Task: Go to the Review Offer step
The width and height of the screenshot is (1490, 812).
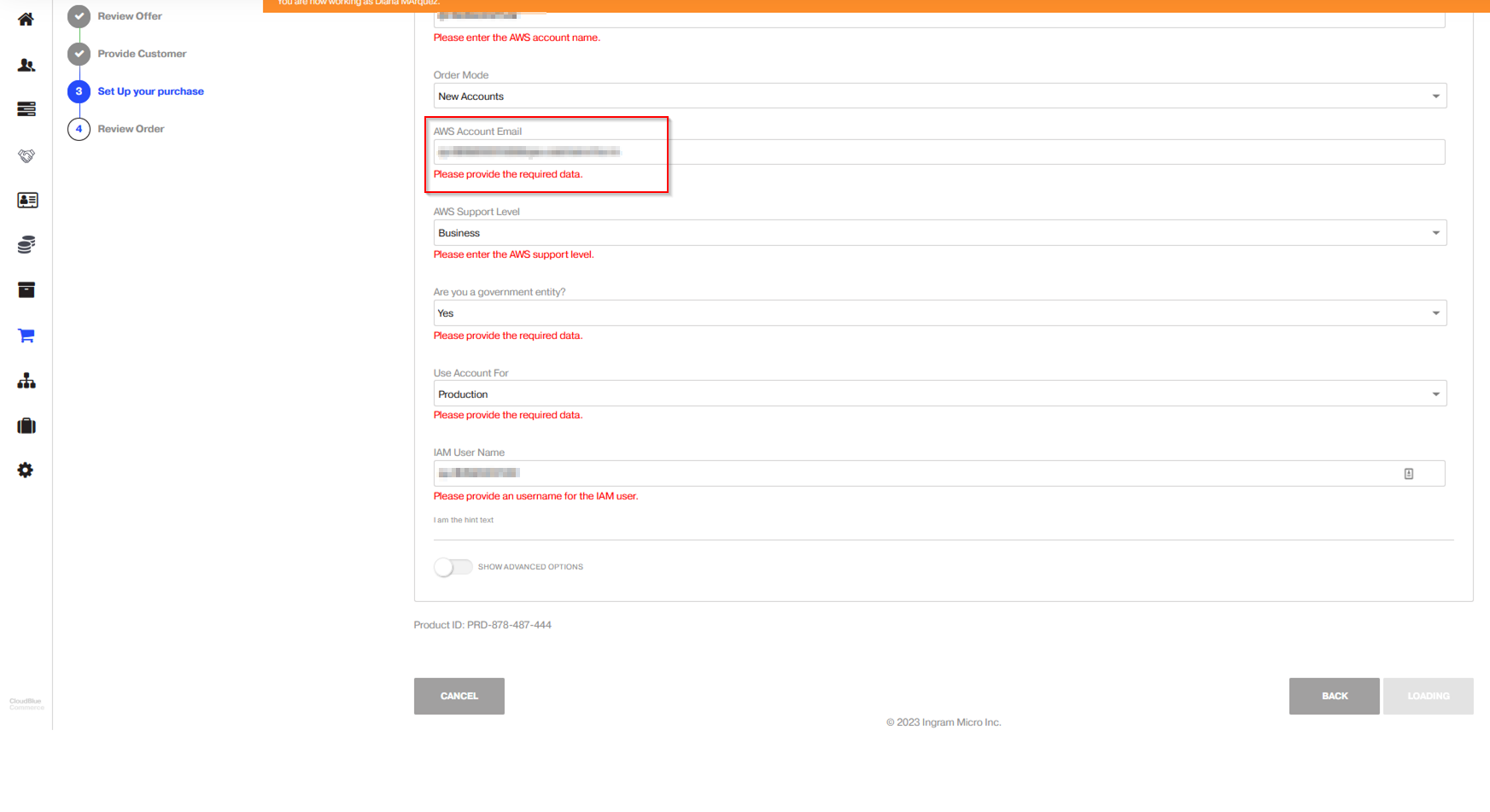Action: 129,16
